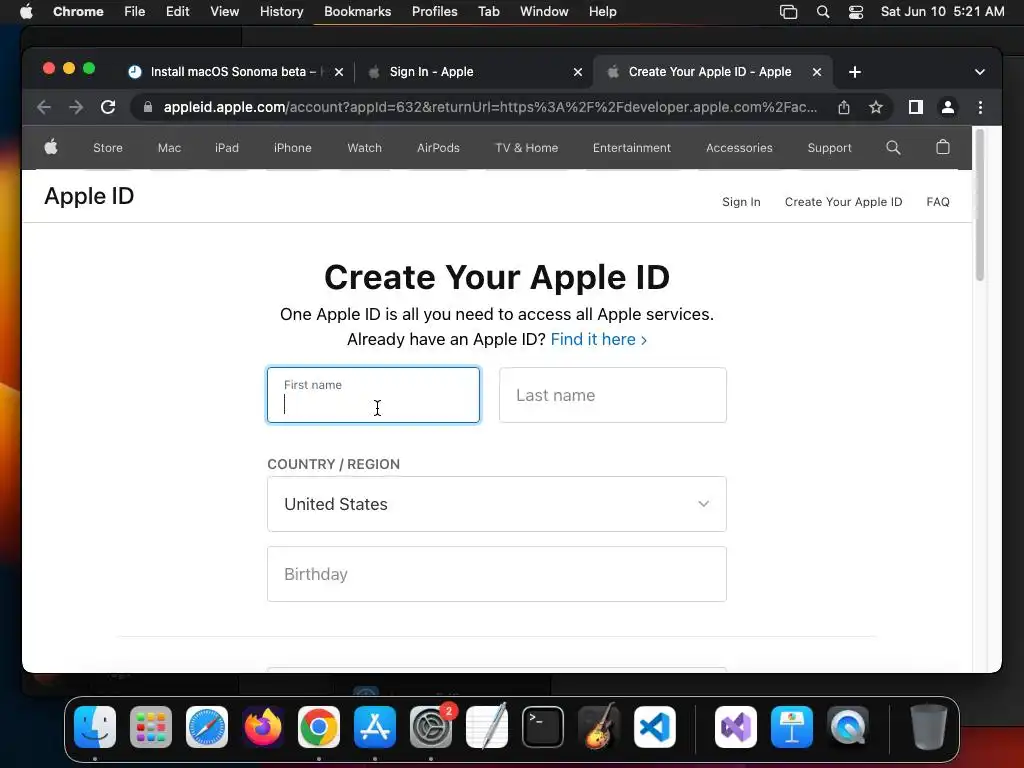Open the Edit menu
This screenshot has height=768, width=1024.
point(177,12)
